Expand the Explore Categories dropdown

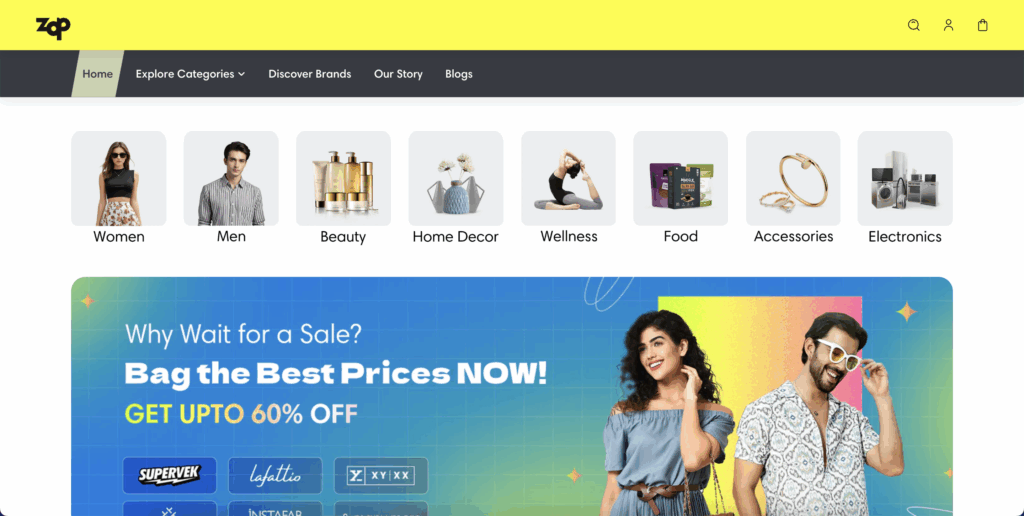190,74
